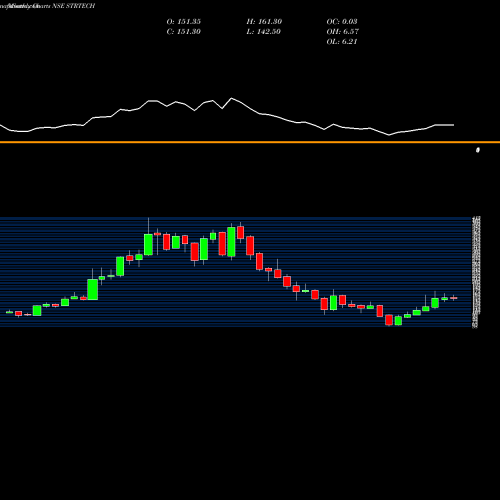
Task: Click the OH: 6.57 value
Action: pyautogui.click(x=343, y=32)
